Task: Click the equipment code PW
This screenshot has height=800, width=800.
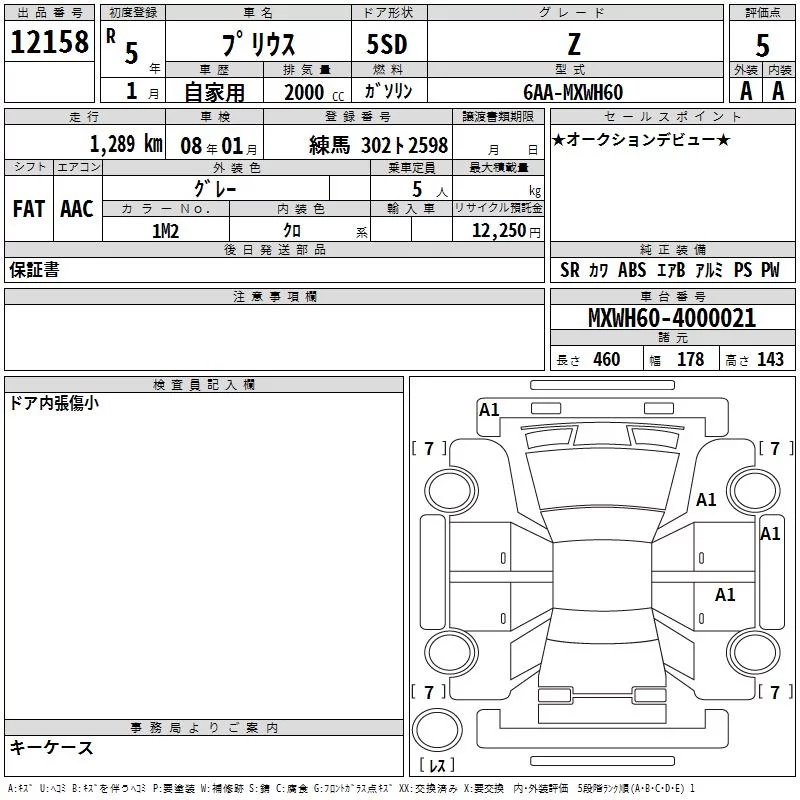Action: tap(770, 270)
